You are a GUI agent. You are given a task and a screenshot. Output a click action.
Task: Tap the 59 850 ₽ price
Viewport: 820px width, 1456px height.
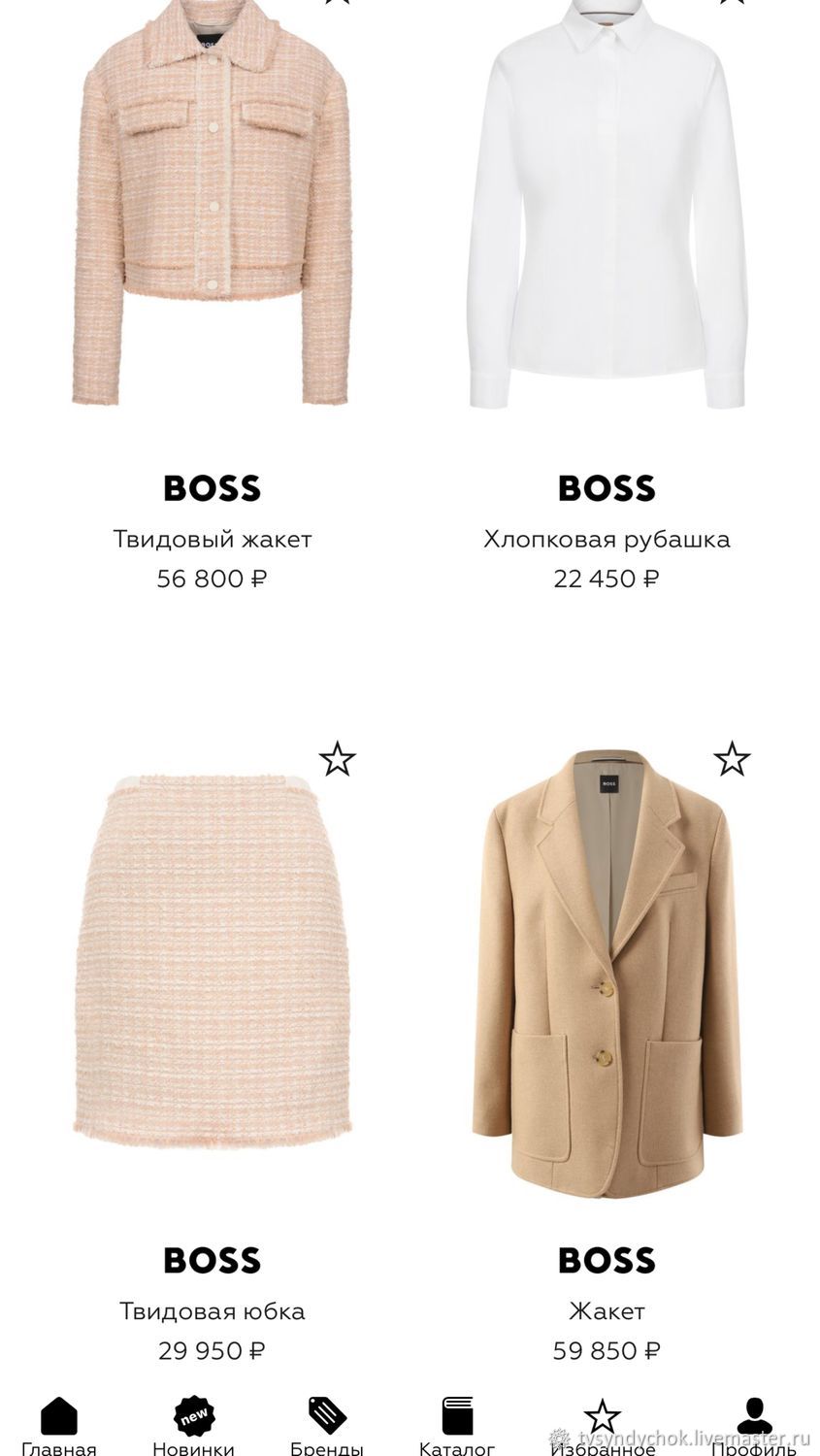(607, 1351)
